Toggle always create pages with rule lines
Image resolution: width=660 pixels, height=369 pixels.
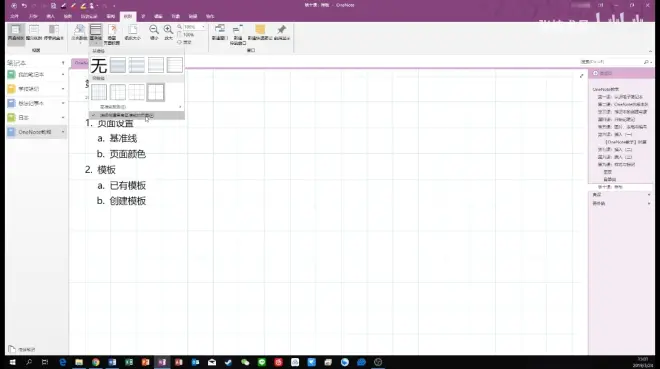136,115
